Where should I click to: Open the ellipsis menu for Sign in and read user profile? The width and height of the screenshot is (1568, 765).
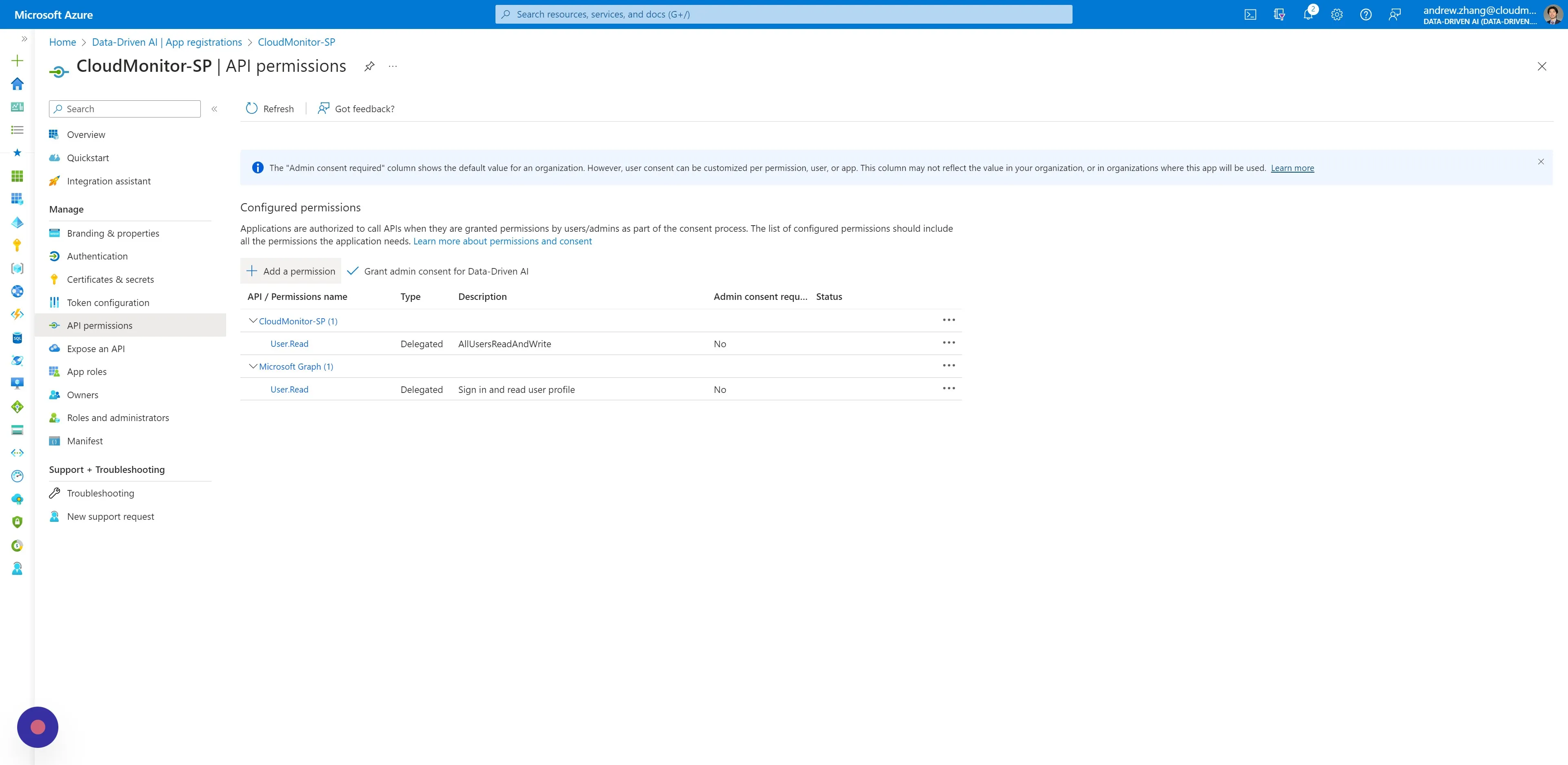[x=949, y=388]
